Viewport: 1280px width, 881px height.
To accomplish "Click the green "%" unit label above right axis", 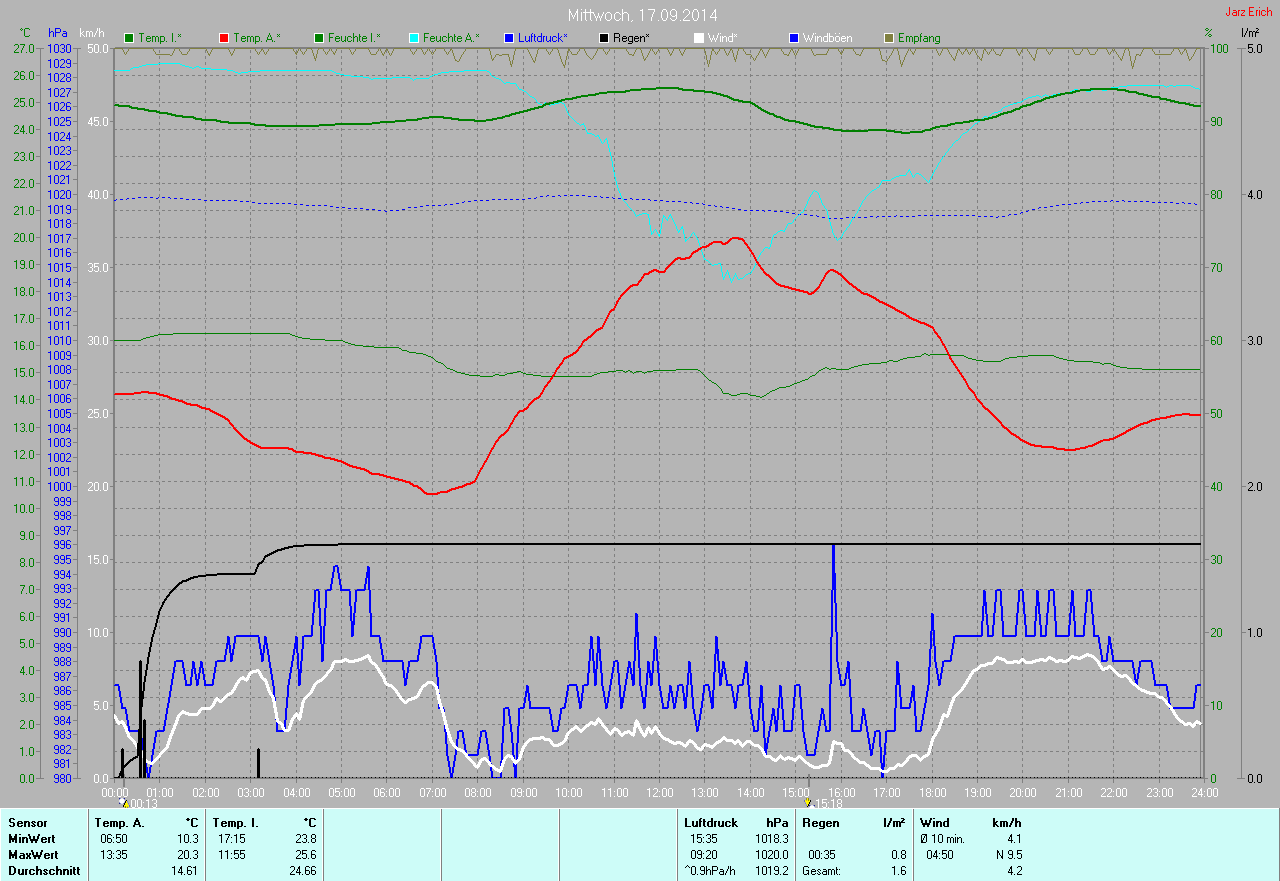I will point(1208,33).
